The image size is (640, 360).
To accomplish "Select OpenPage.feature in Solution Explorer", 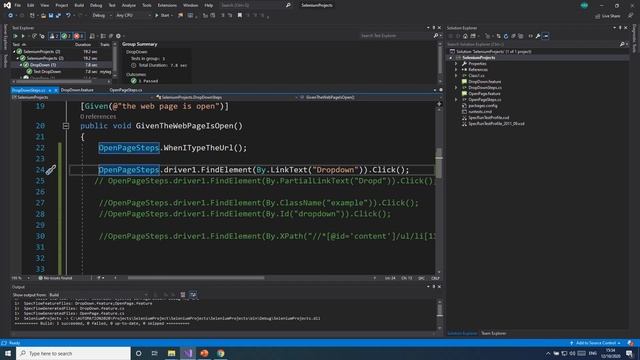I will (x=484, y=94).
